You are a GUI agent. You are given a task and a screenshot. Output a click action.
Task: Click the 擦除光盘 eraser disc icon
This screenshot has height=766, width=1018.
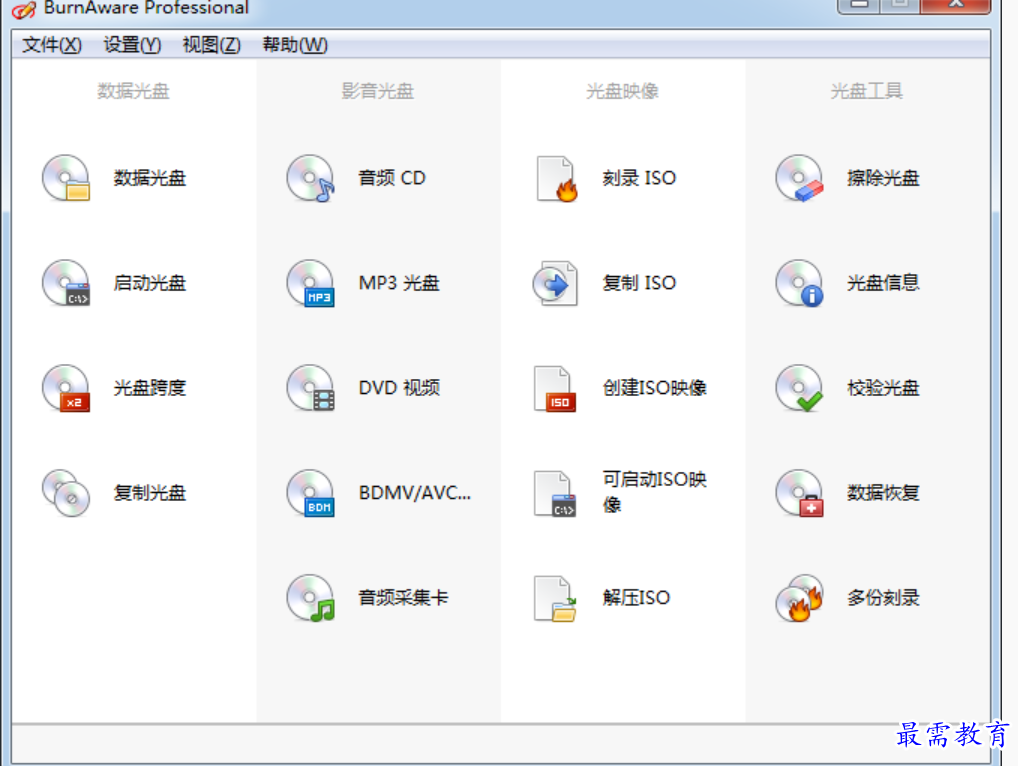[x=799, y=178]
